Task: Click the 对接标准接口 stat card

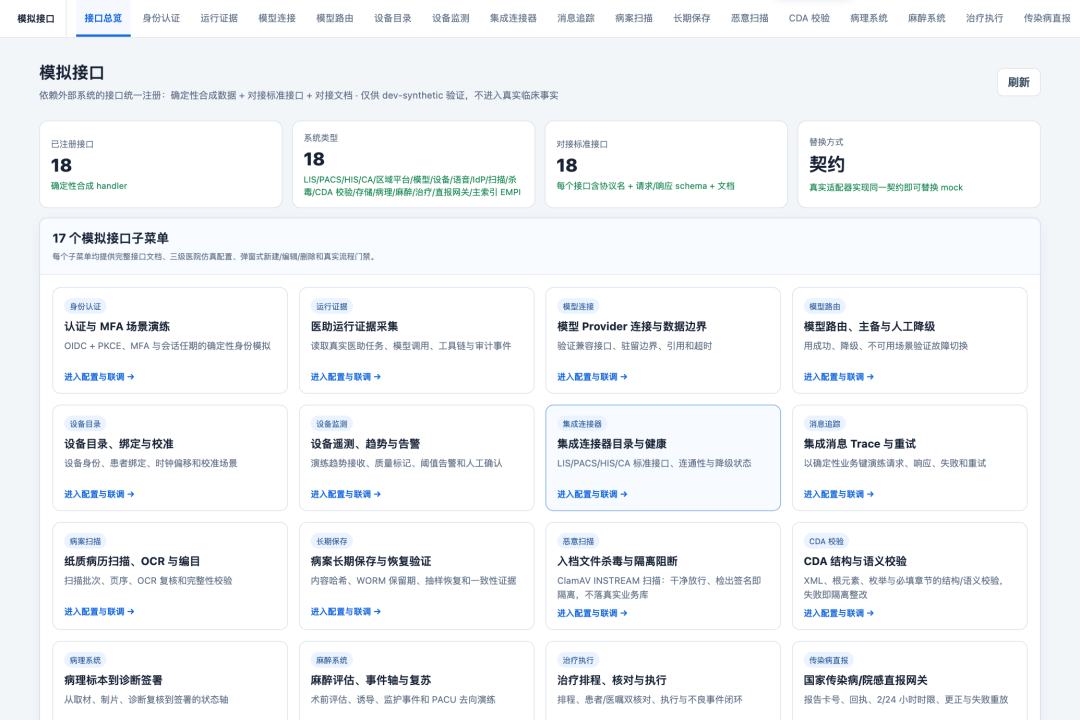Action: (x=666, y=164)
